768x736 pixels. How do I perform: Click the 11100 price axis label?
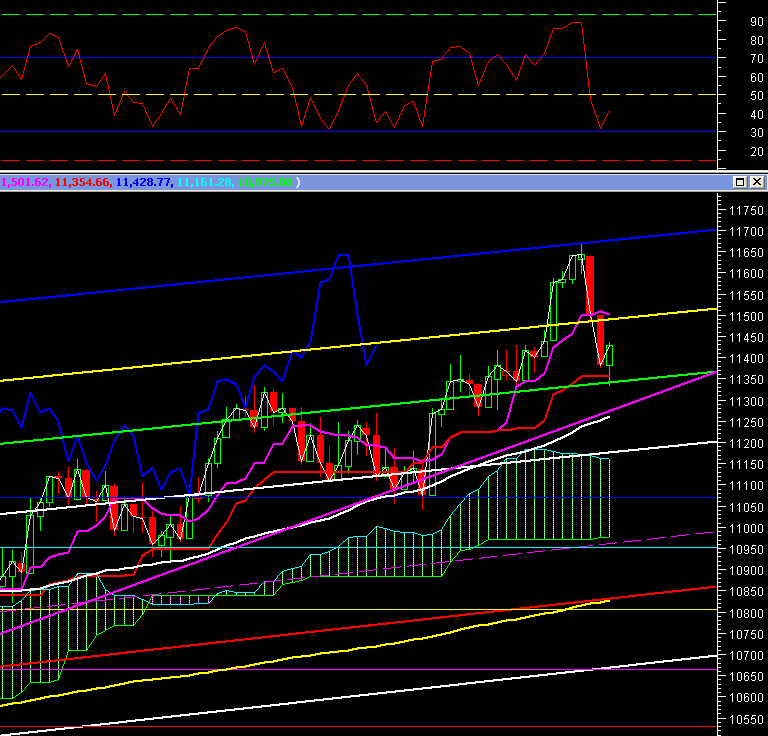746,486
